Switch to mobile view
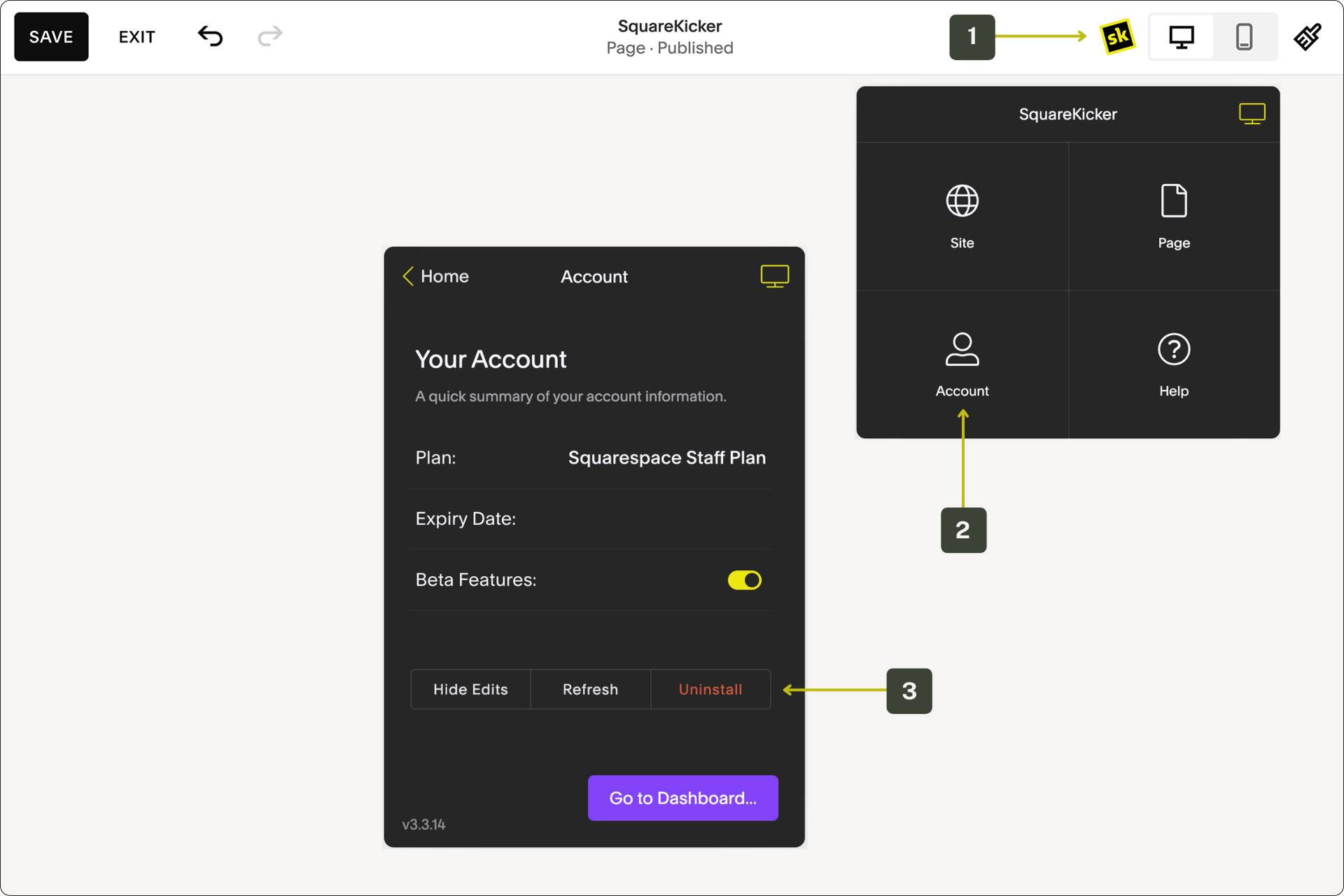Screen dimensions: 1344x896 (x=1244, y=36)
